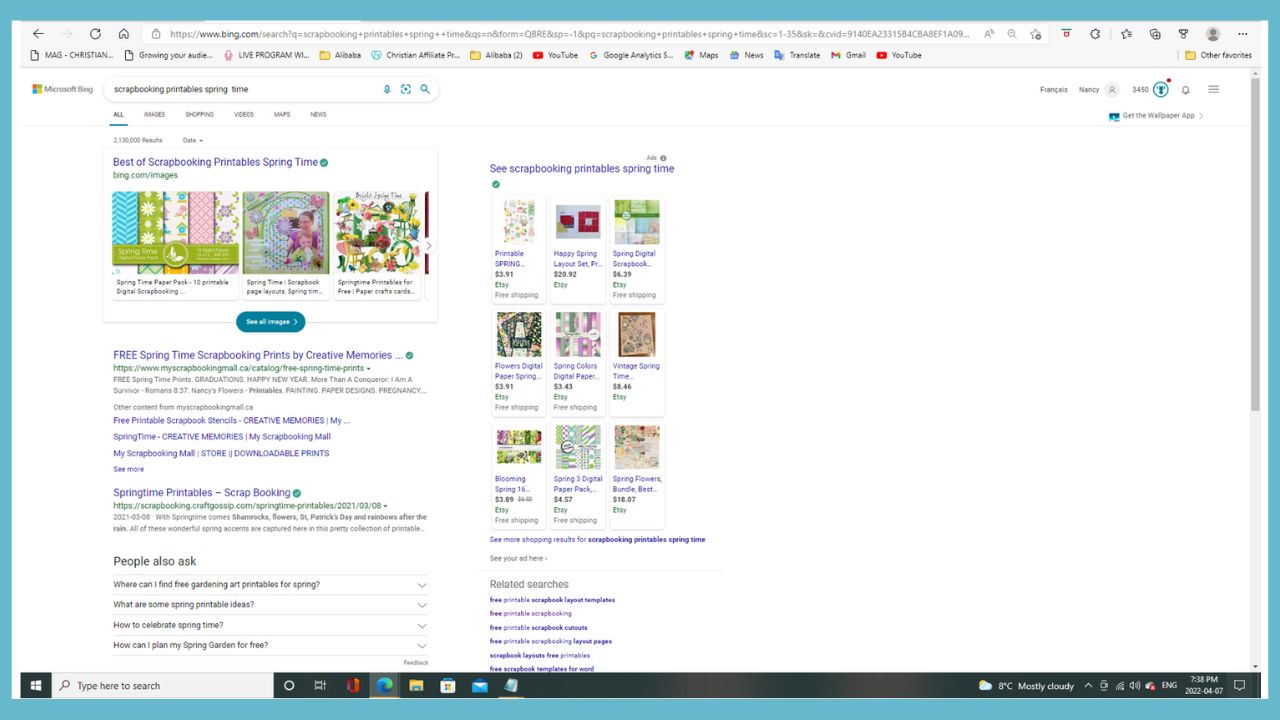Click the Bing search magnifier button
The height and width of the screenshot is (720, 1280).
(x=425, y=89)
